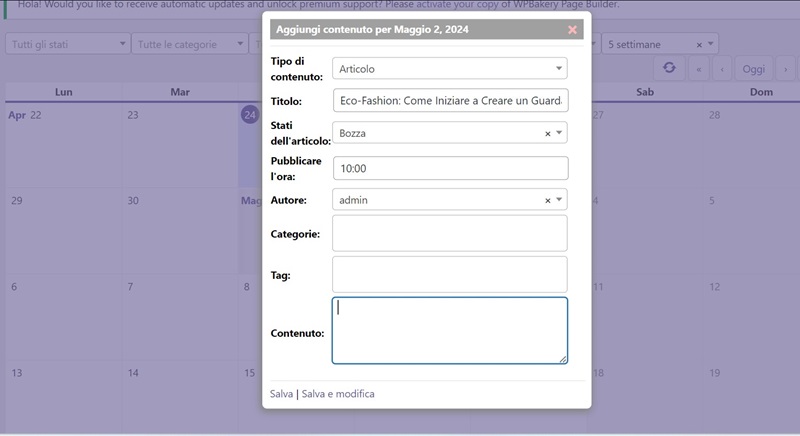Expand the 5 settimane range dropdown
This screenshot has height=436, width=800.
(x=711, y=44)
